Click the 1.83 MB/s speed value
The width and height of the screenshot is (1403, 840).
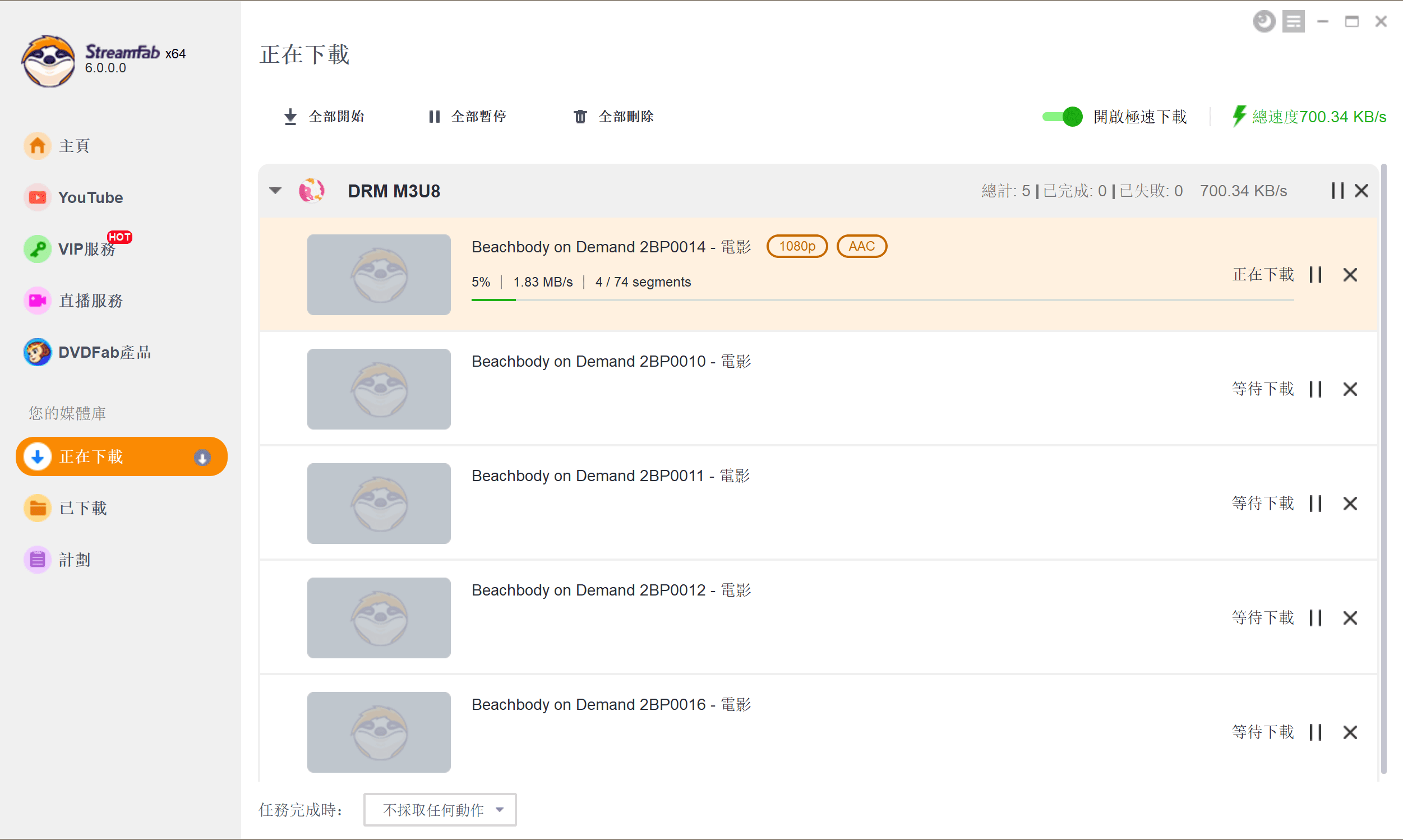coord(543,282)
